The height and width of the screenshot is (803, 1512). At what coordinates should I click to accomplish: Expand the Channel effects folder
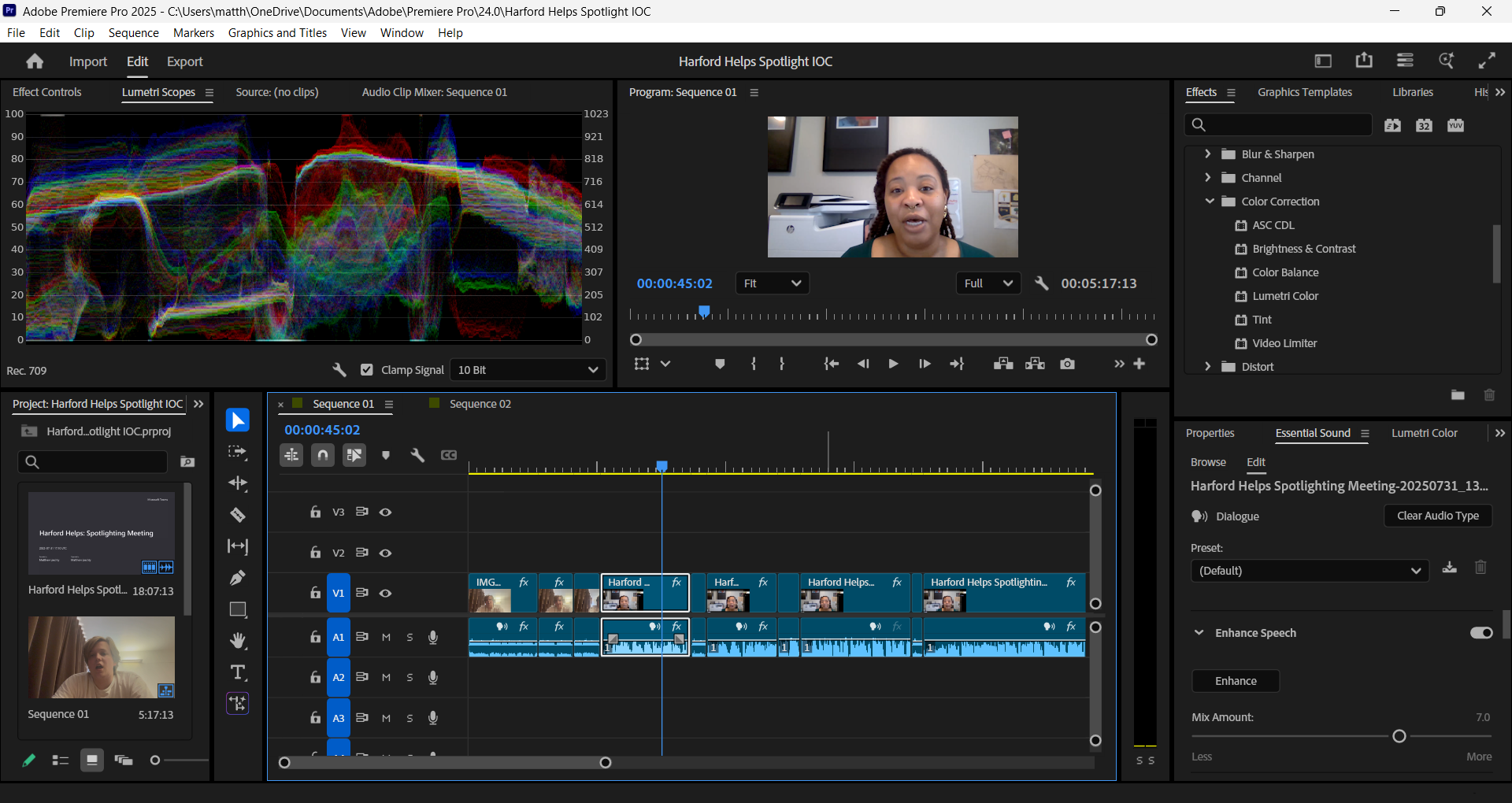click(1208, 178)
